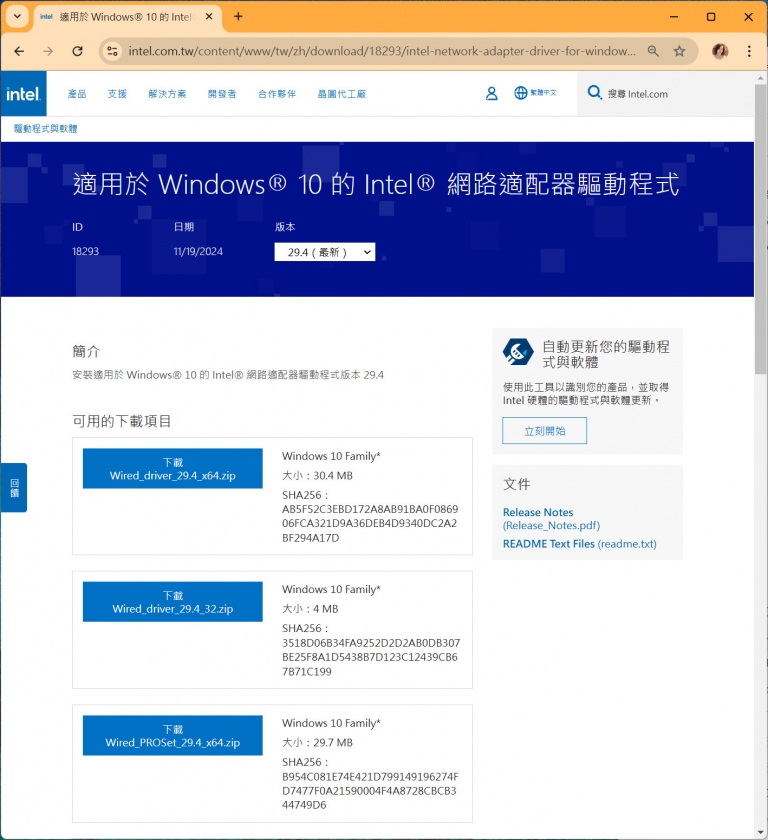Click the 文件 heading
The image size is (768, 840).
coord(517,484)
